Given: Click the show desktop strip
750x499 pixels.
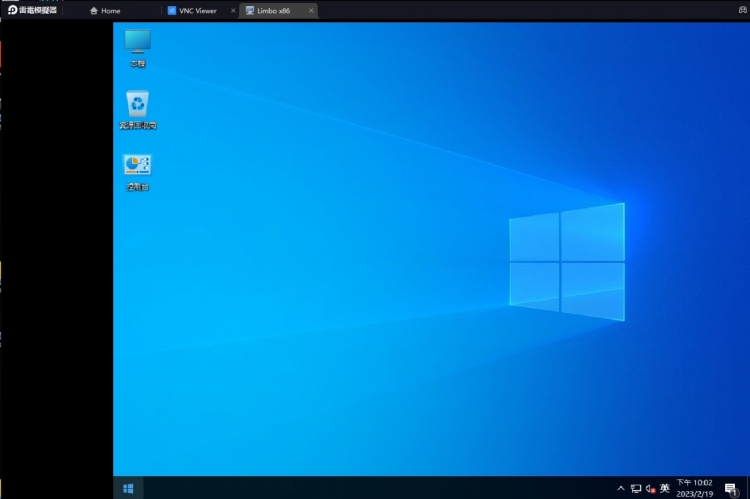Looking at the screenshot, I should (748, 488).
